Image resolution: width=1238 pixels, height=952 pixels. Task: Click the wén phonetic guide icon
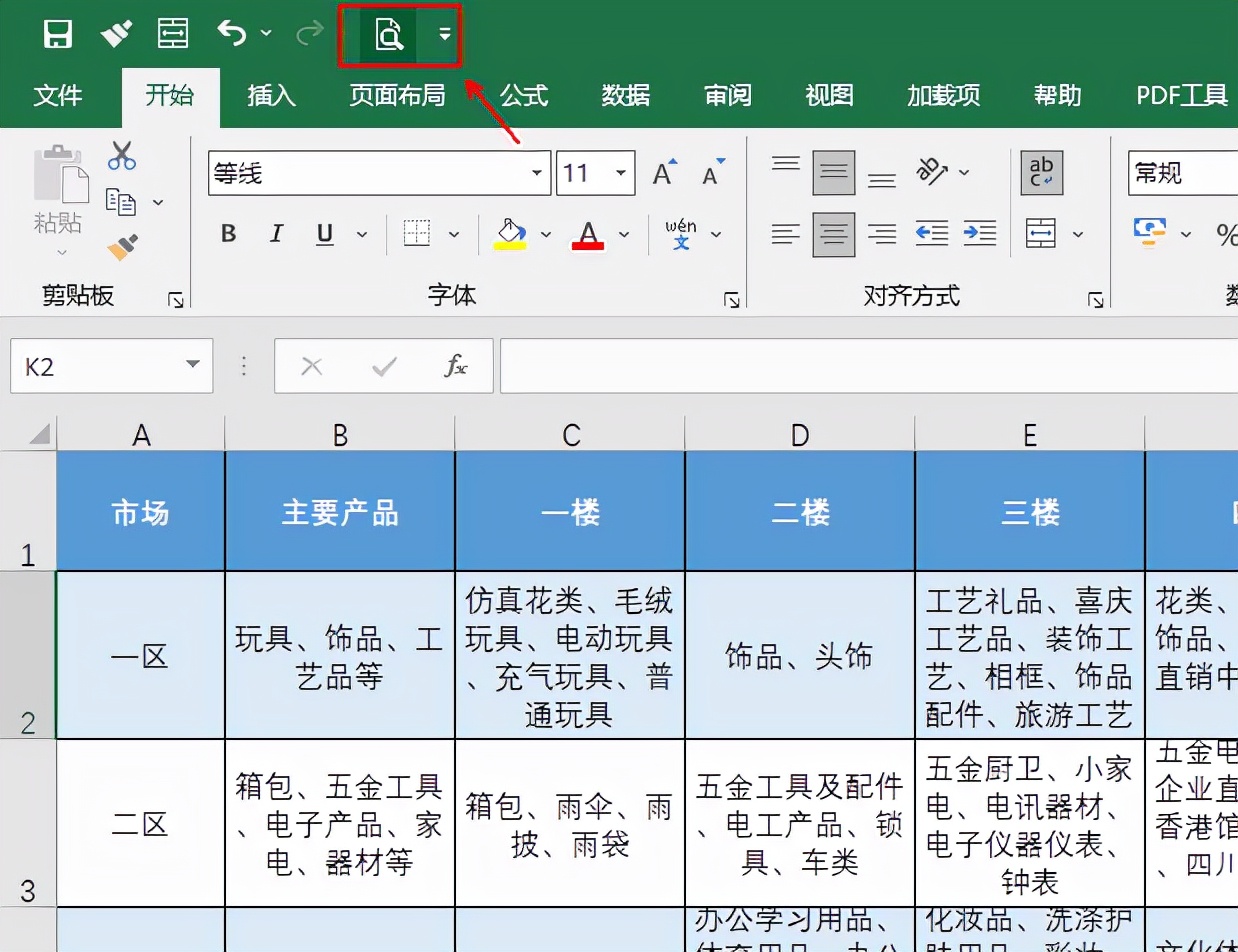click(681, 234)
